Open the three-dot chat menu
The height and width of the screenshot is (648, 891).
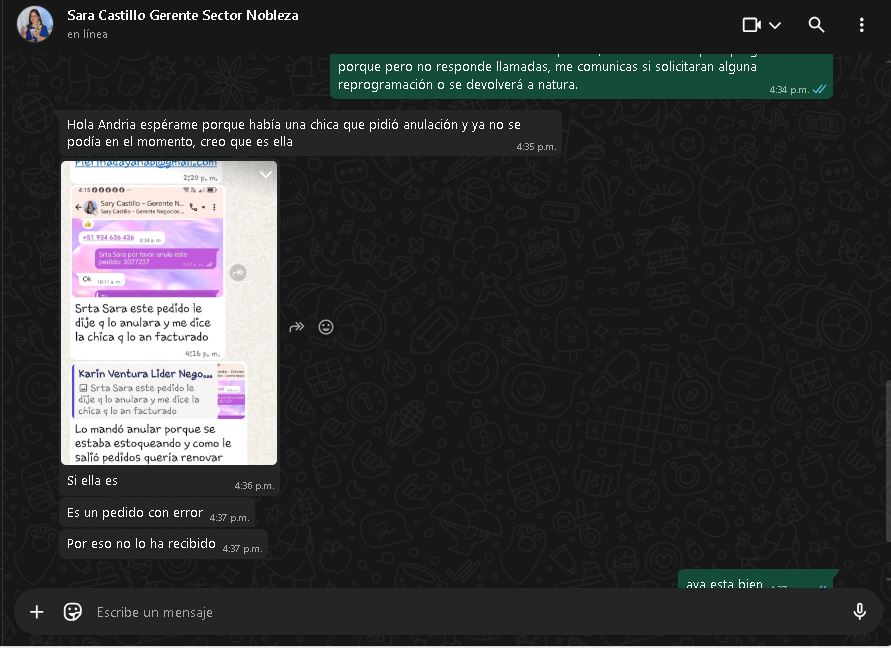(x=861, y=25)
